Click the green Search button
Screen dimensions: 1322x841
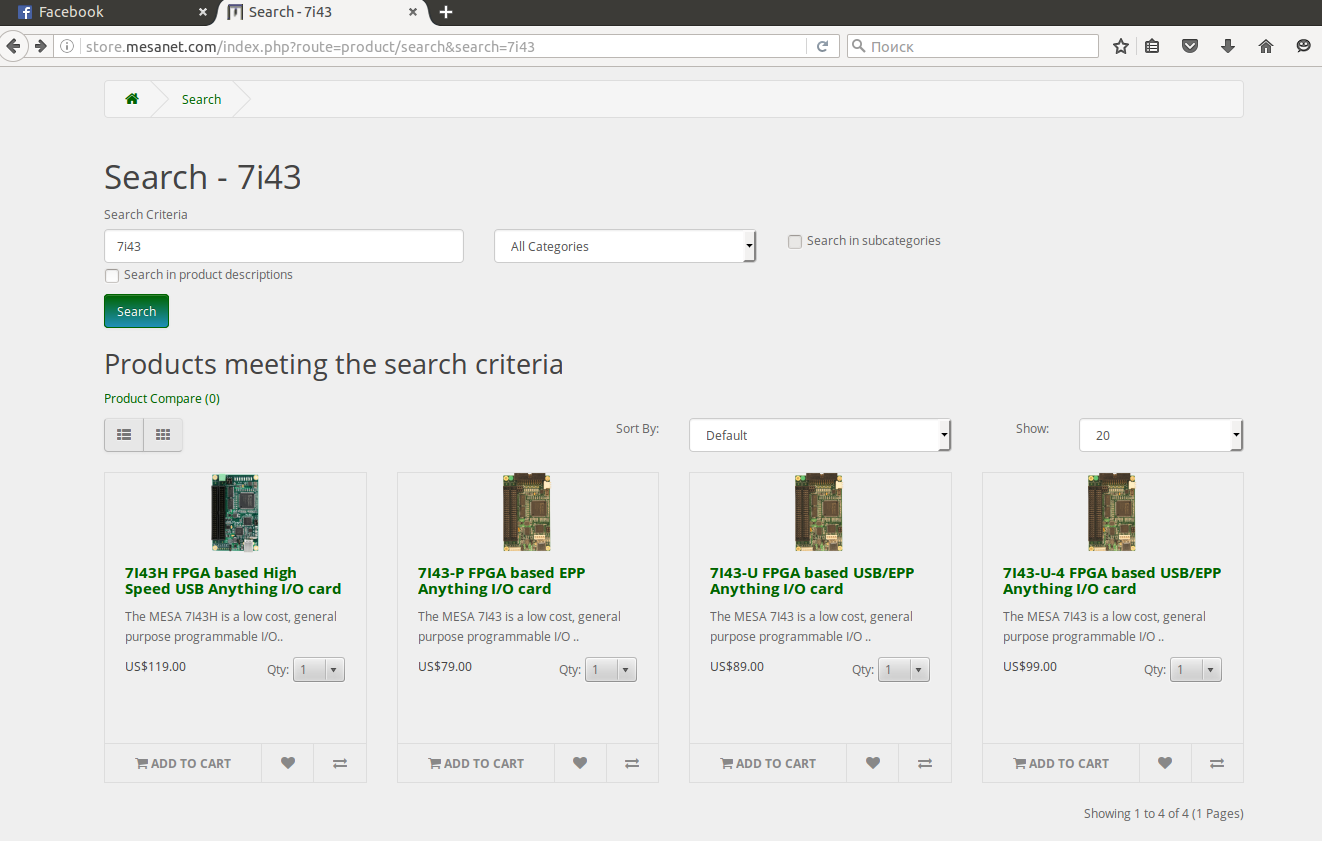(x=136, y=311)
